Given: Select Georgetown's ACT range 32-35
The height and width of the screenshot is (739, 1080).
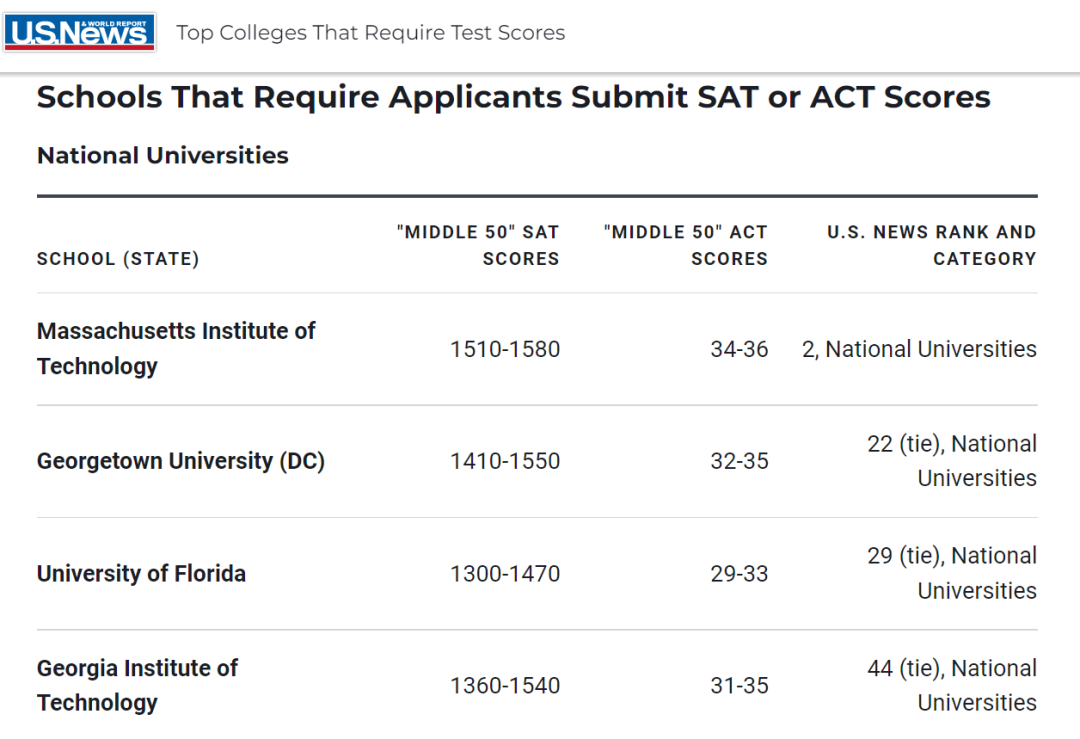Looking at the screenshot, I should point(739,461).
